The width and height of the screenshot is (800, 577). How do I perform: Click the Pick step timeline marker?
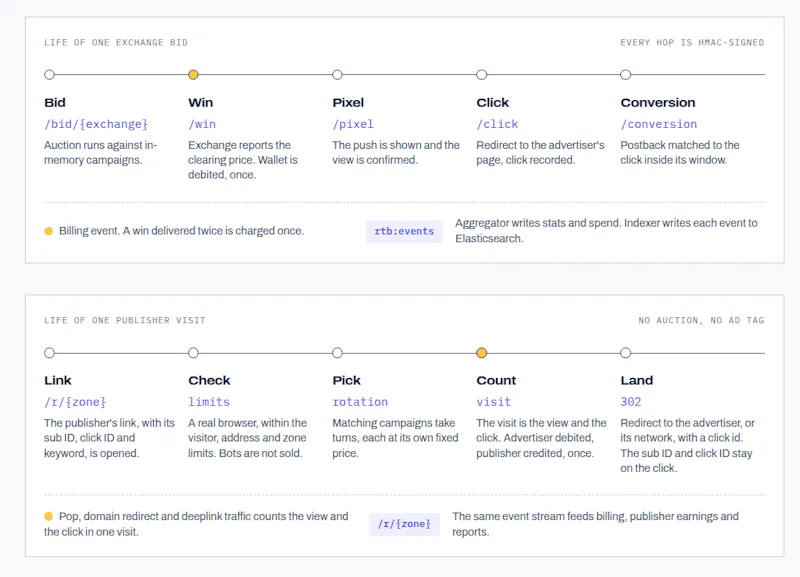point(337,353)
